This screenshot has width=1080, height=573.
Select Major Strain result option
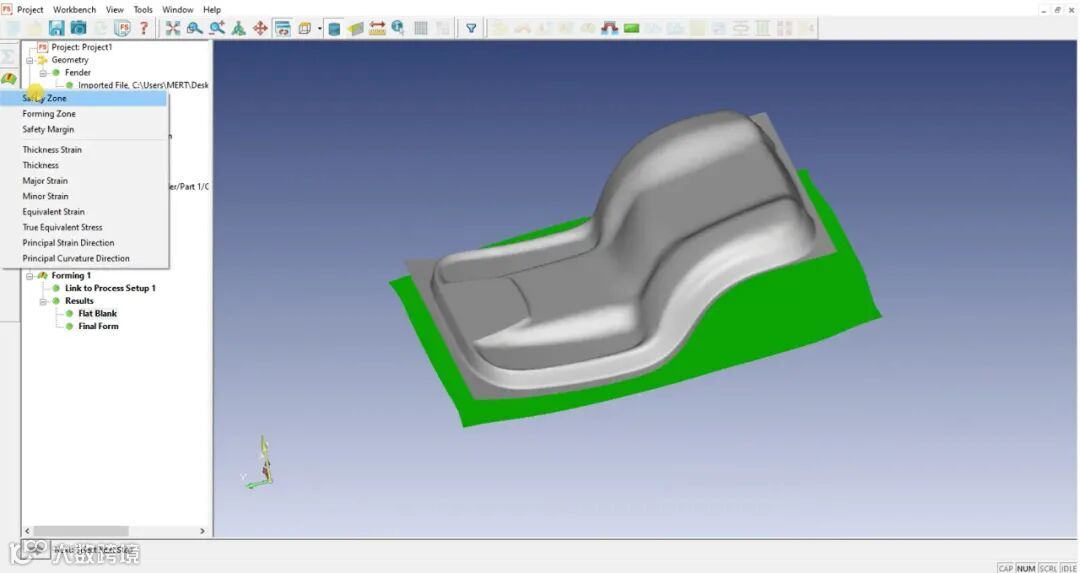(x=84, y=180)
